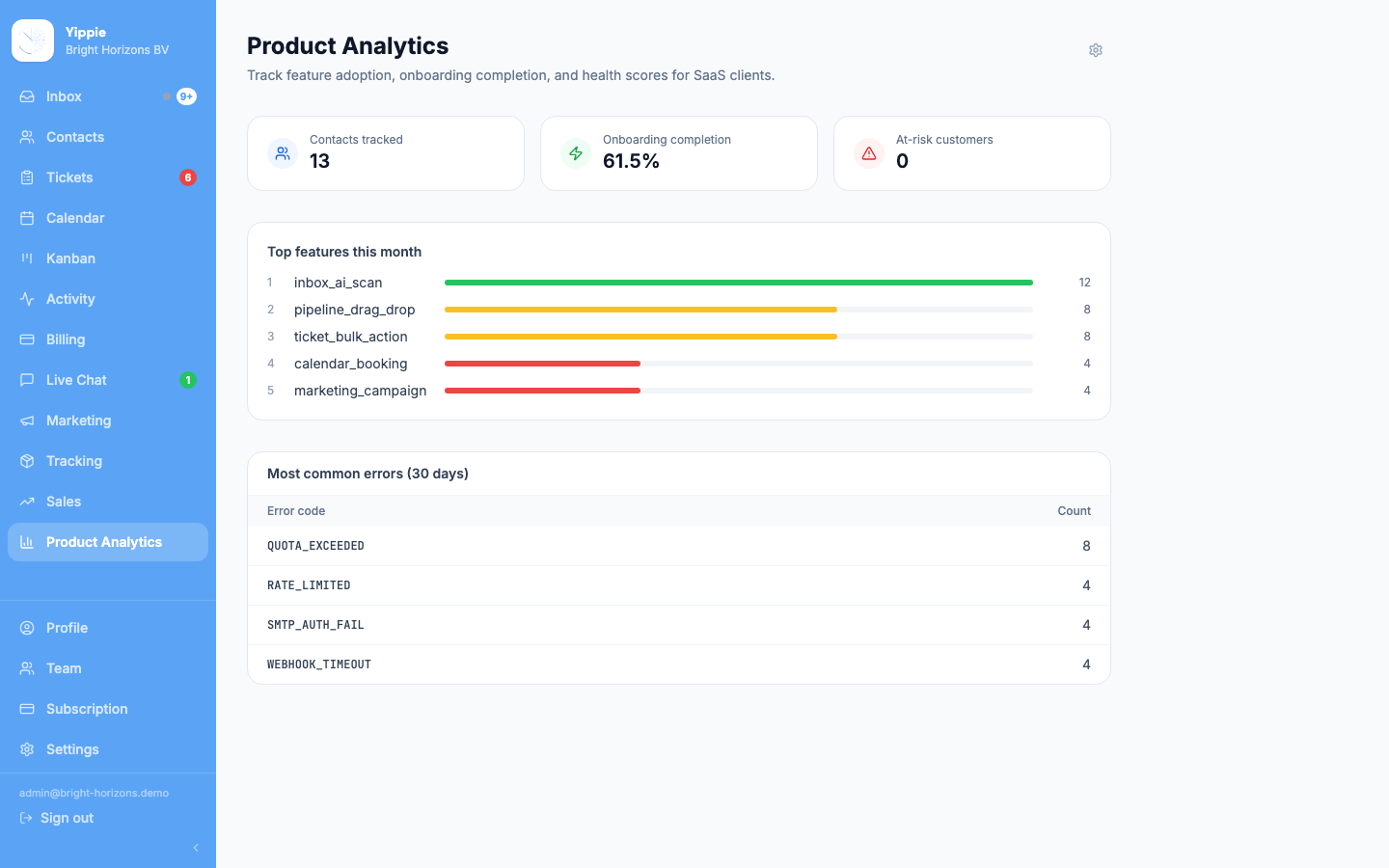Open the sidebar Settings label
Viewport: 1389px width, 868px height.
pos(72,749)
